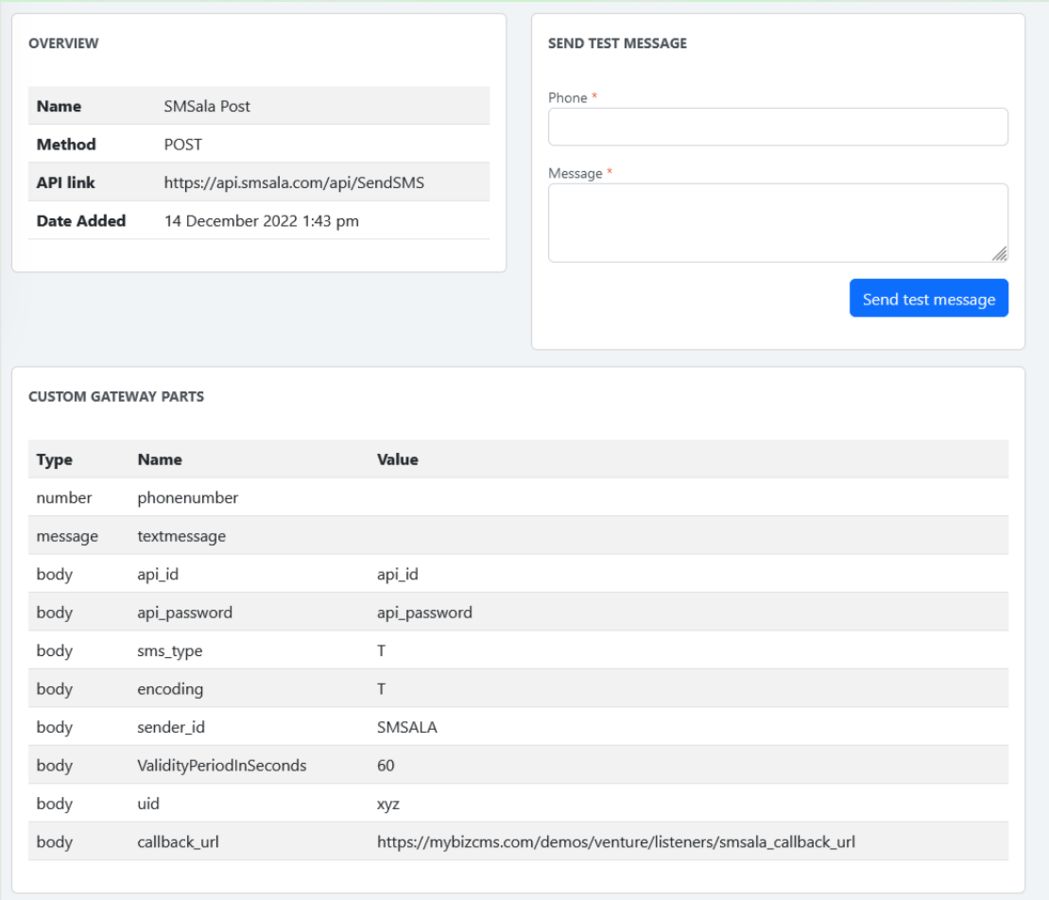Click the api.smsala.com SendSMS API link
1049x900 pixels.
pos(294,183)
